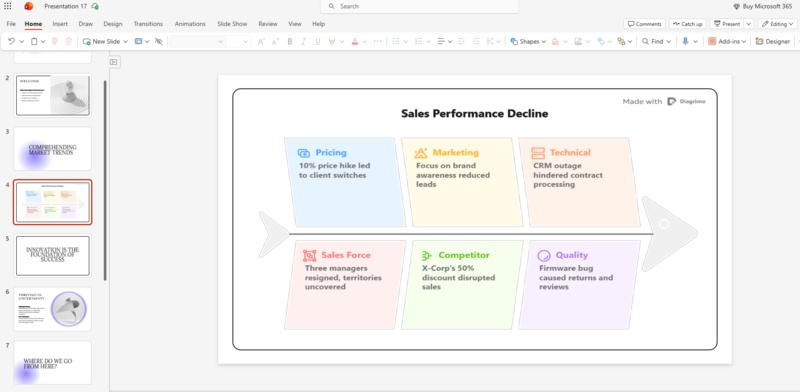This screenshot has height=392, width=800.
Task: Click the New Slide button
Action: [x=101, y=41]
